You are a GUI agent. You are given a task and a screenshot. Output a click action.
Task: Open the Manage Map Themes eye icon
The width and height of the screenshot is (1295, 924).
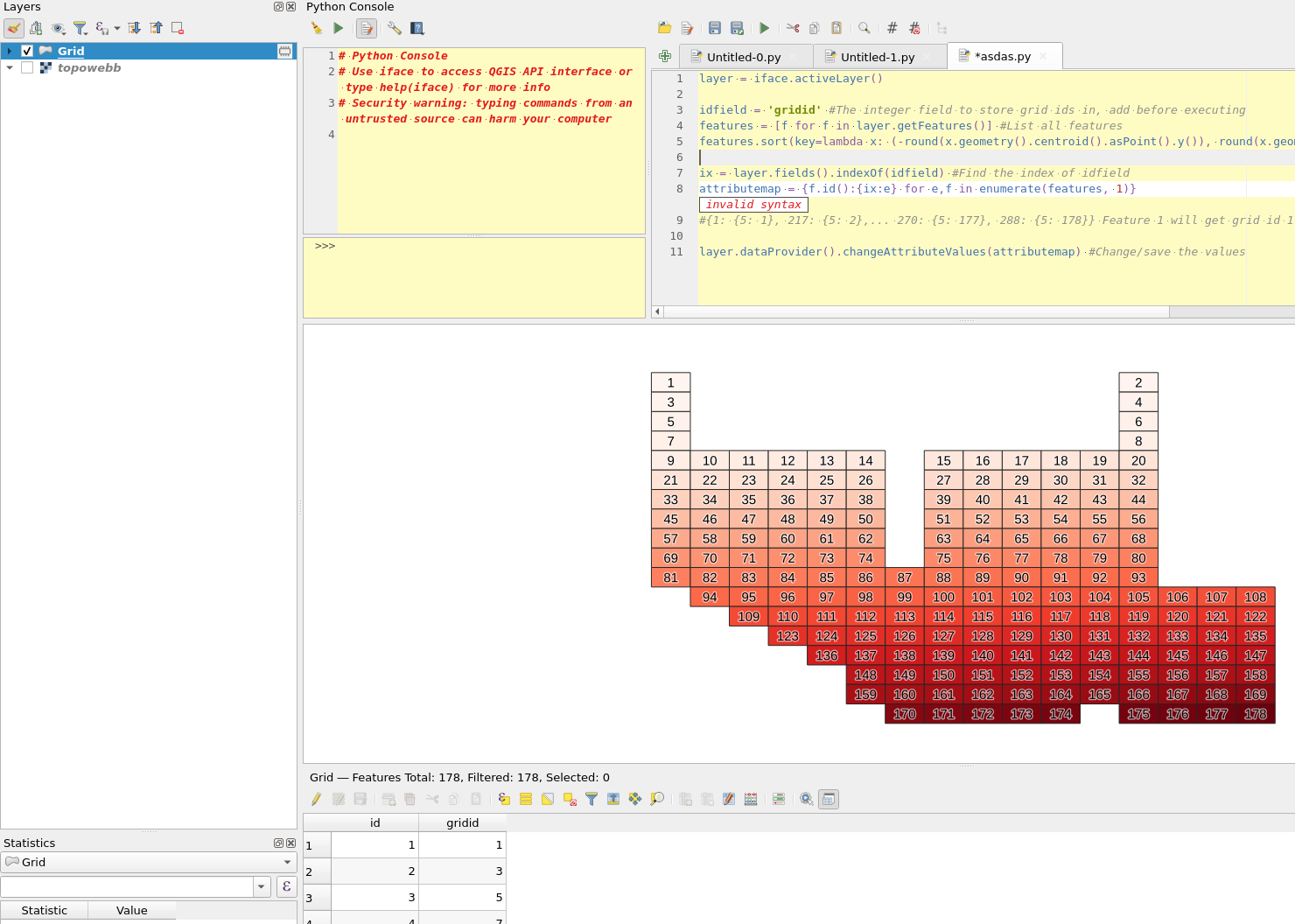[58, 28]
